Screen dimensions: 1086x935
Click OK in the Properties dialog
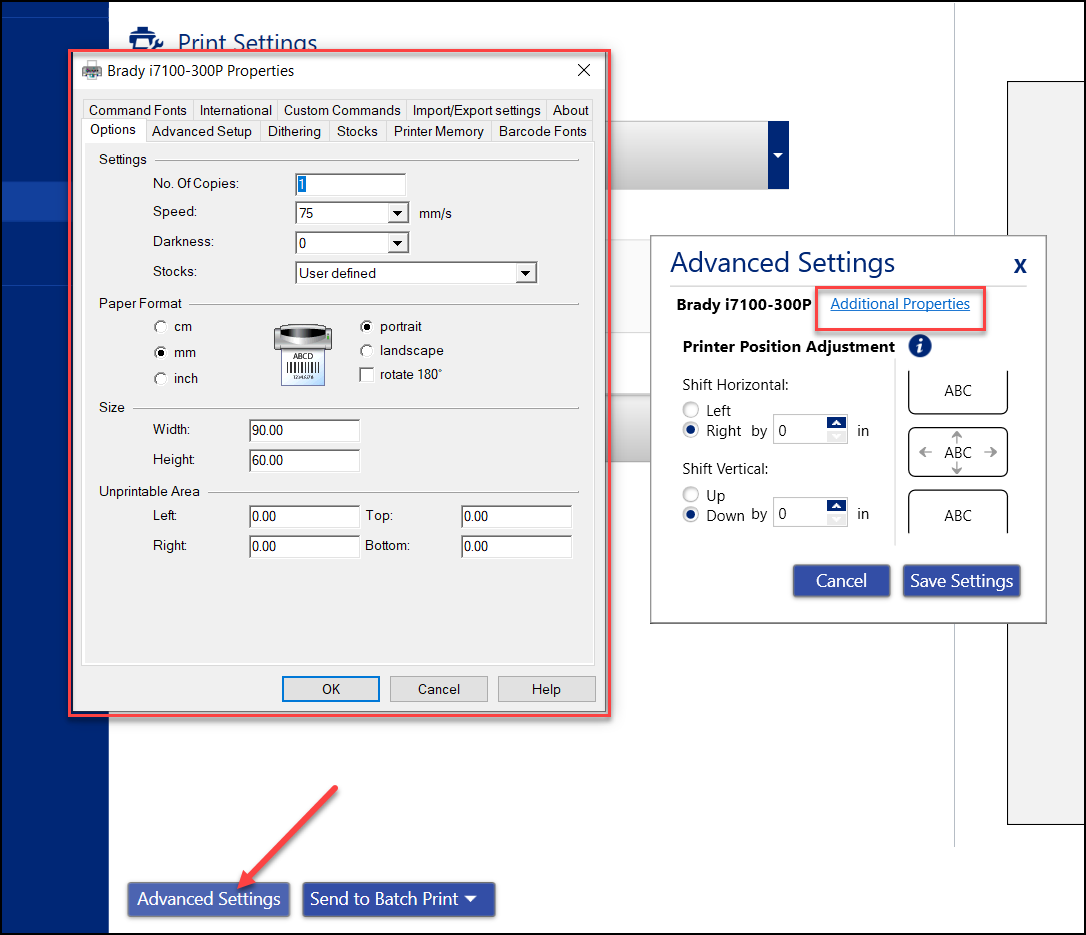331,689
